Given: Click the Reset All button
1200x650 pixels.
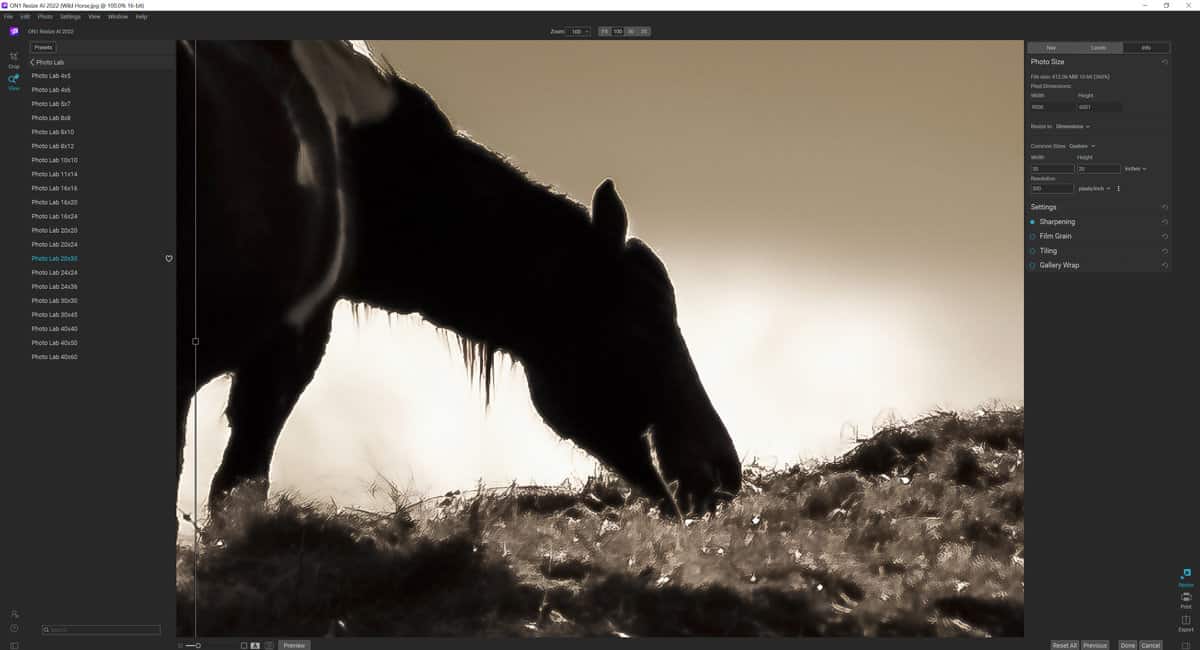Looking at the screenshot, I should (1064, 645).
